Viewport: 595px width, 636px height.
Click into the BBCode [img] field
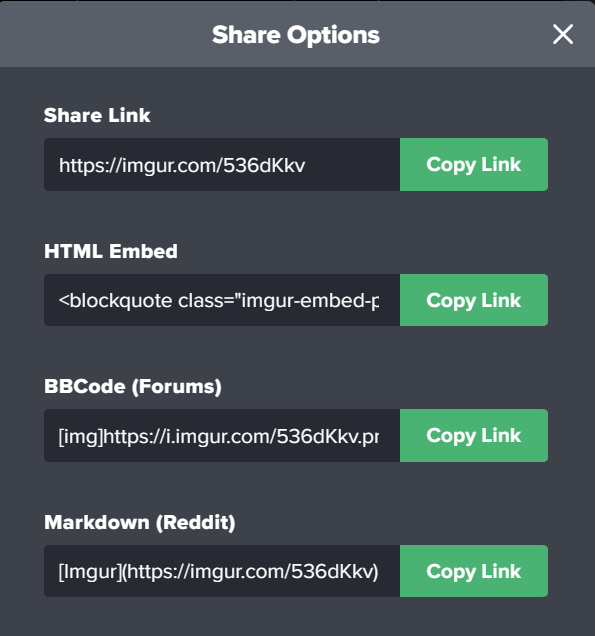[x=222, y=435]
